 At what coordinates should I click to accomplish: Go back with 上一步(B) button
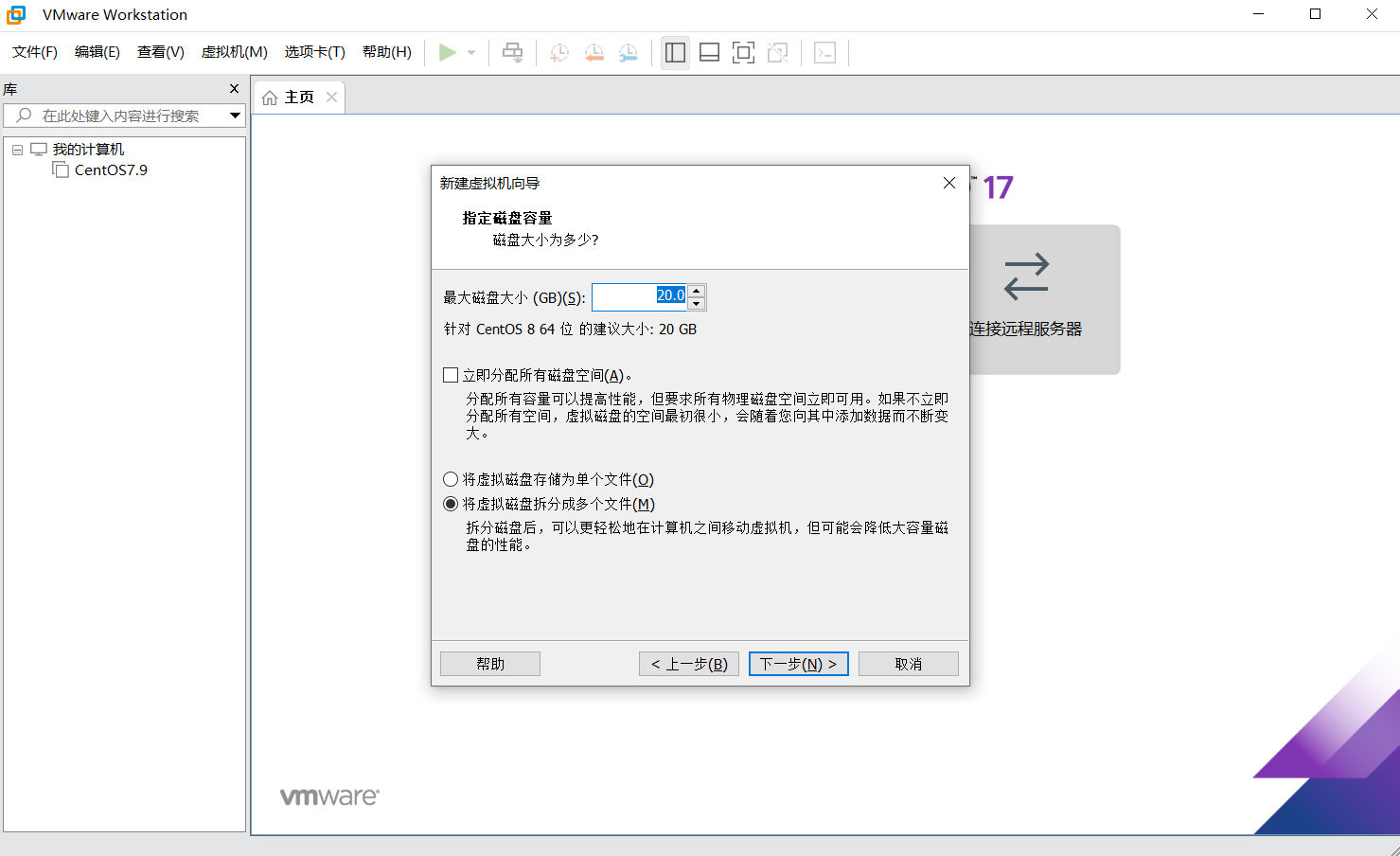point(689,664)
